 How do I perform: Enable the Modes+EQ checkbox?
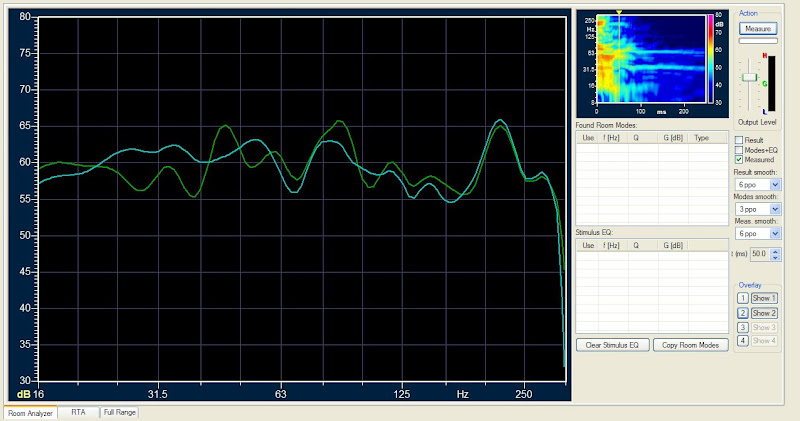pos(739,150)
